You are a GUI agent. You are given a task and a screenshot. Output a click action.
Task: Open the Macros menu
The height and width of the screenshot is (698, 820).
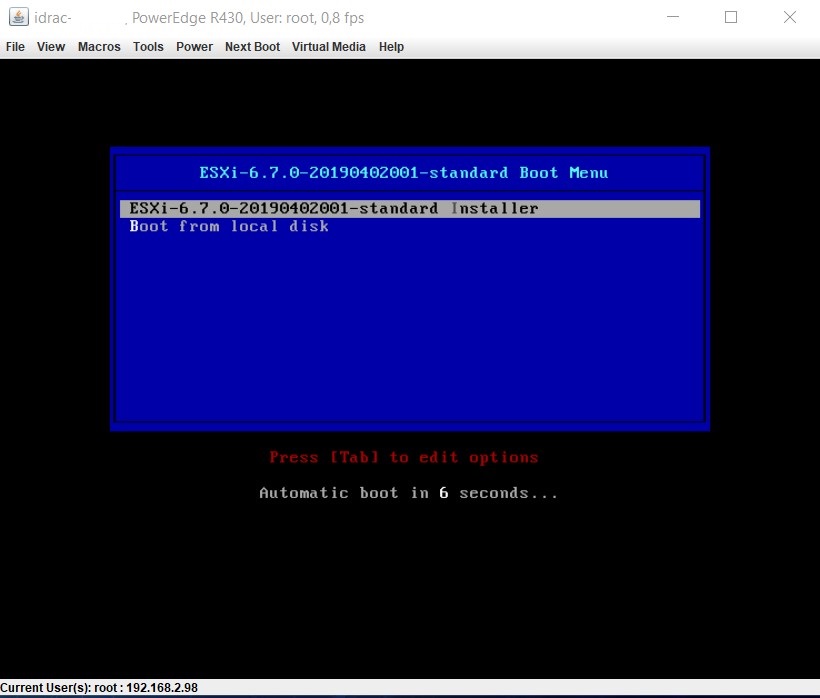pos(99,47)
